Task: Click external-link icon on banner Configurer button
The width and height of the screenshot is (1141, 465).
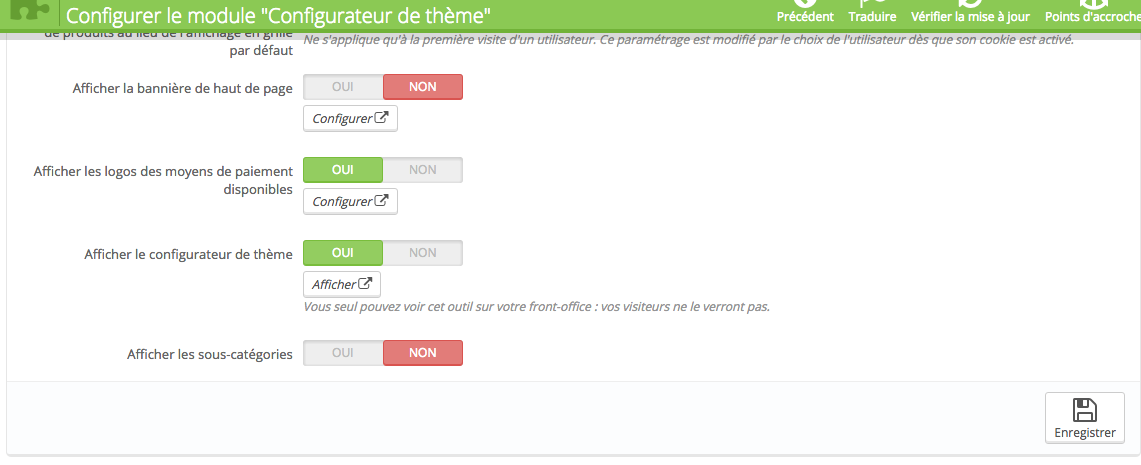Action: tap(381, 118)
